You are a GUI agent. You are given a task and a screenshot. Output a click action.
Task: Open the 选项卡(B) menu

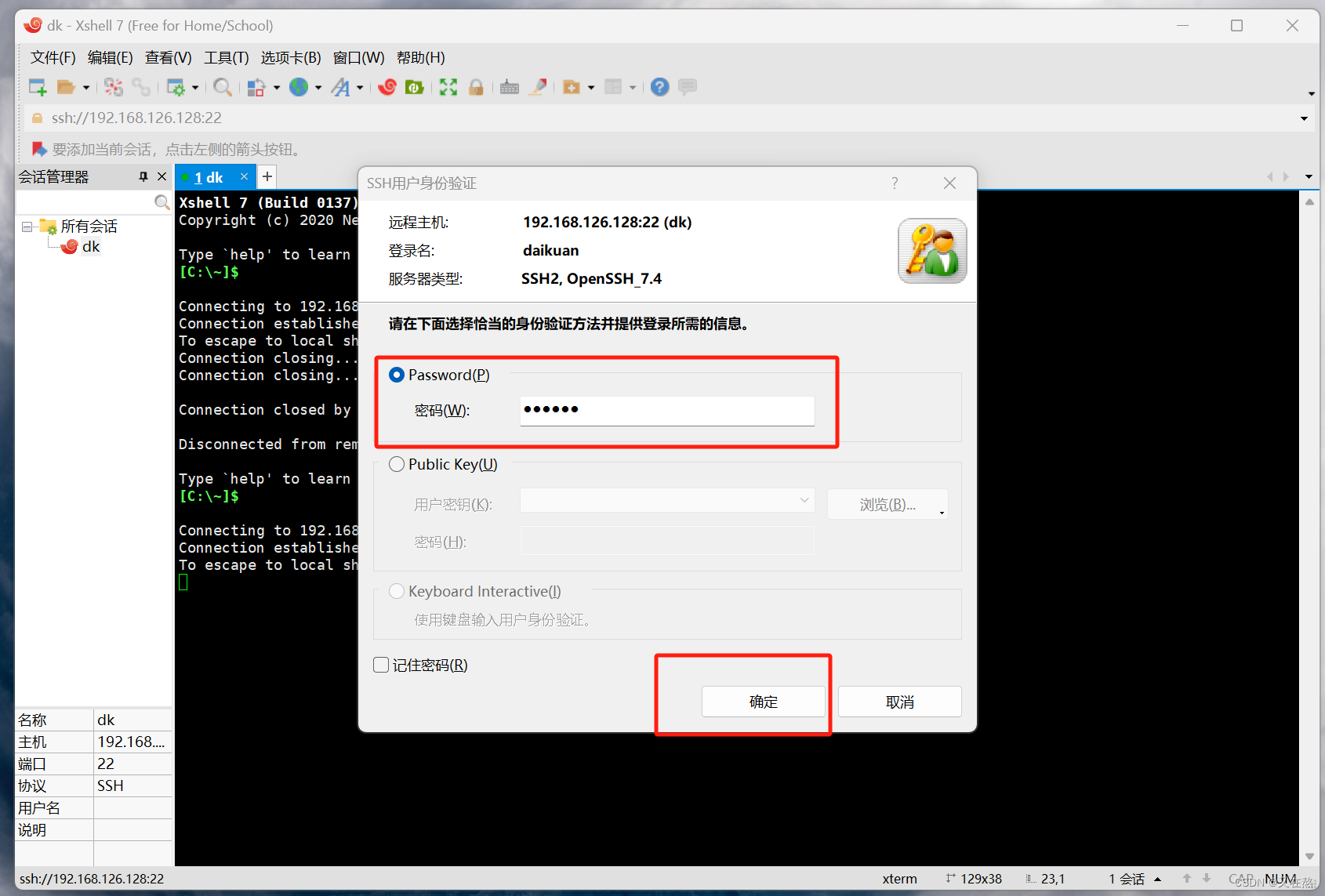coord(291,57)
